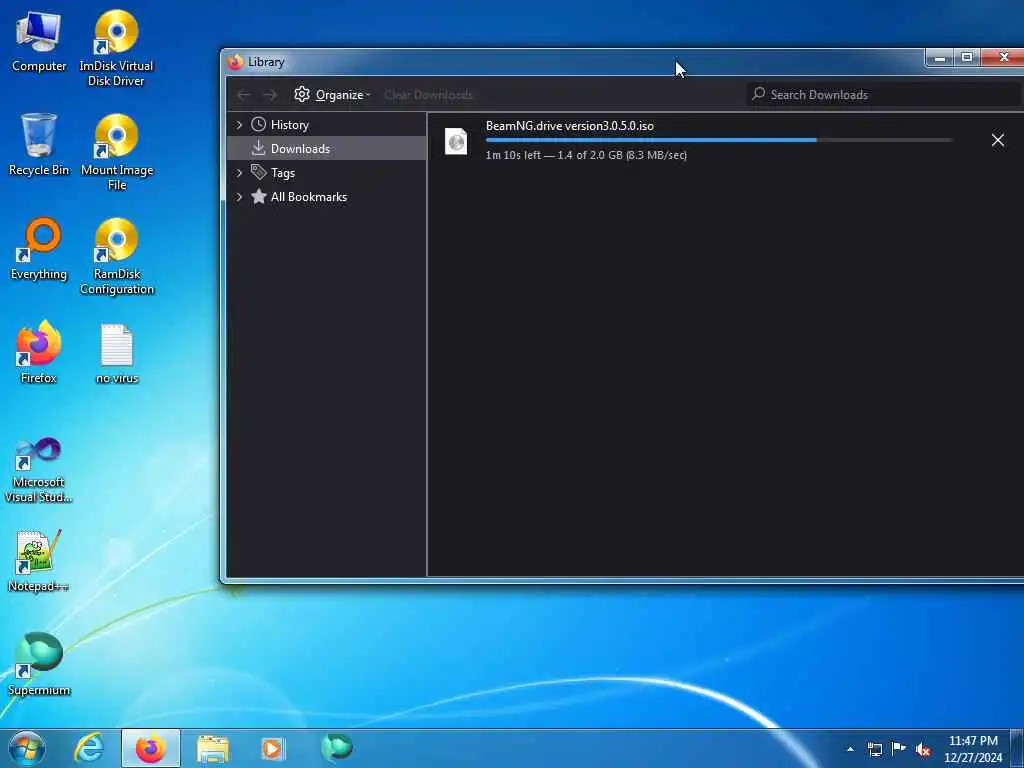
Task: Click the ISO file icon in Downloads
Action: [456, 141]
